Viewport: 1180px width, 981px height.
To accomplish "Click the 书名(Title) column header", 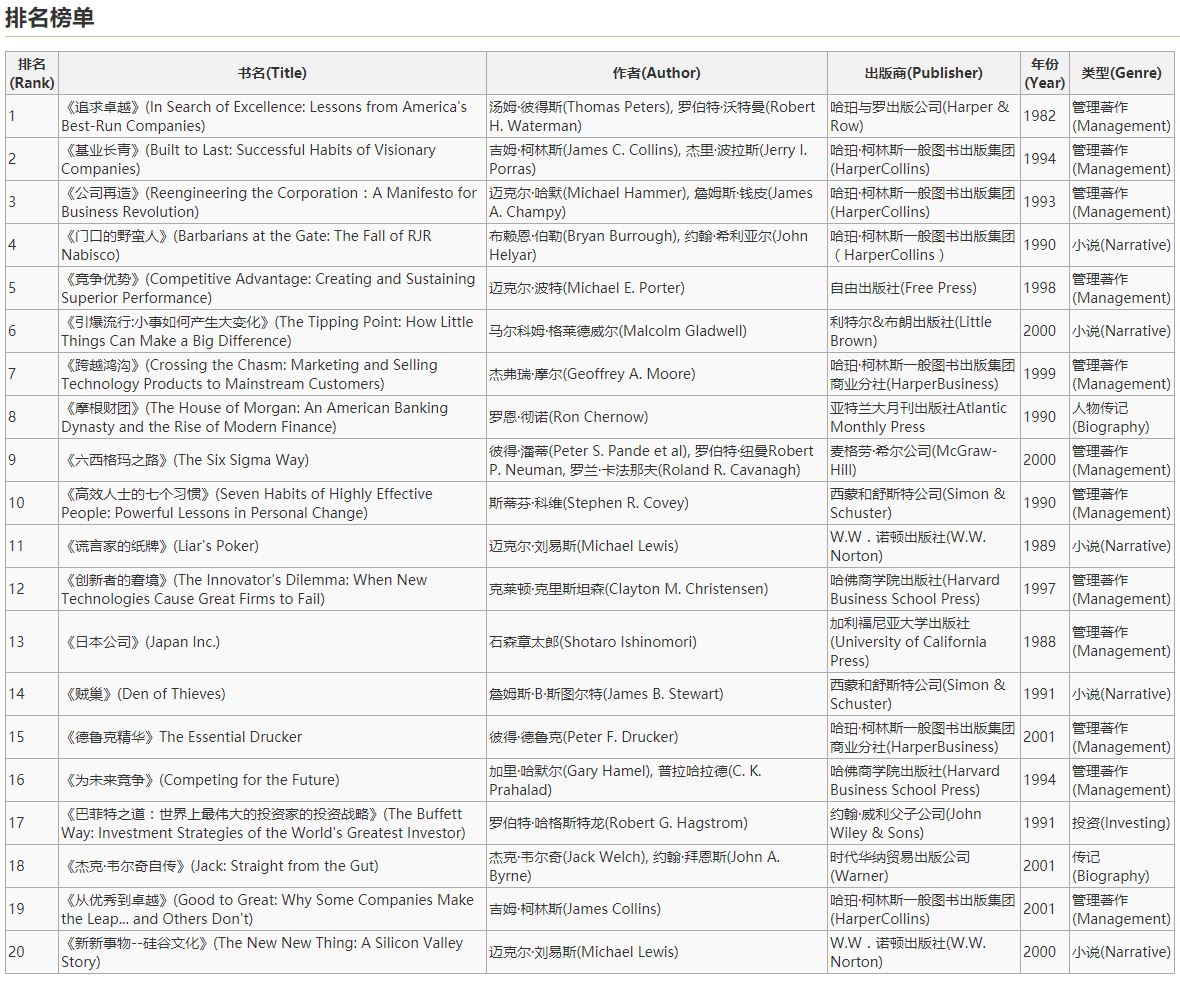I will (x=272, y=73).
